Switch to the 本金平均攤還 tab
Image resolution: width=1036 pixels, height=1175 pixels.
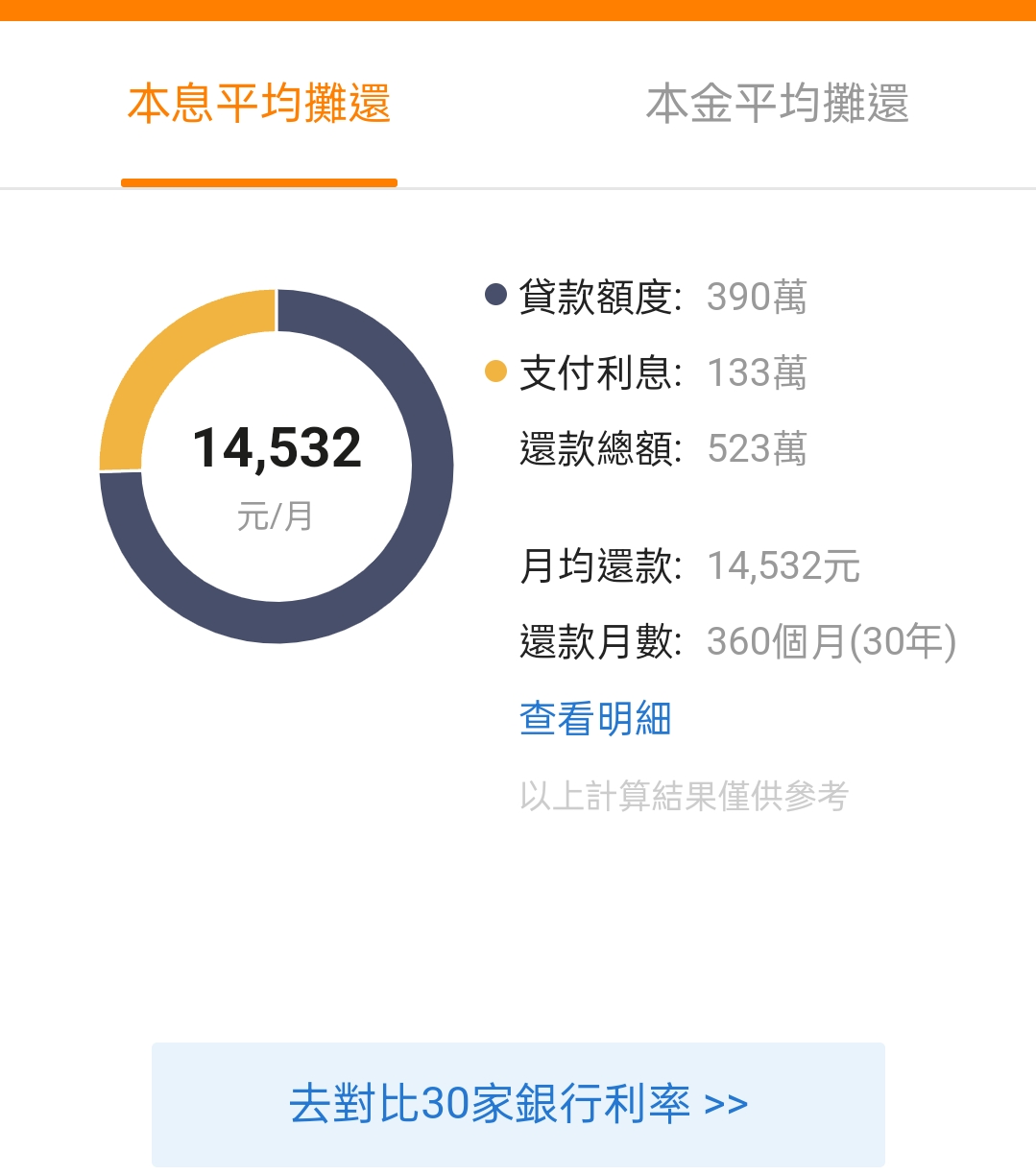click(777, 104)
